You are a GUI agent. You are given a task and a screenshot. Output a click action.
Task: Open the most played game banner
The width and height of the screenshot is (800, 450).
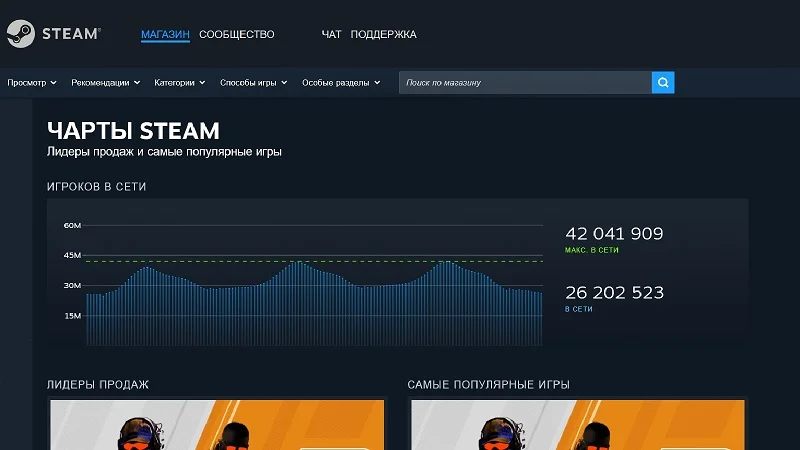click(578, 425)
